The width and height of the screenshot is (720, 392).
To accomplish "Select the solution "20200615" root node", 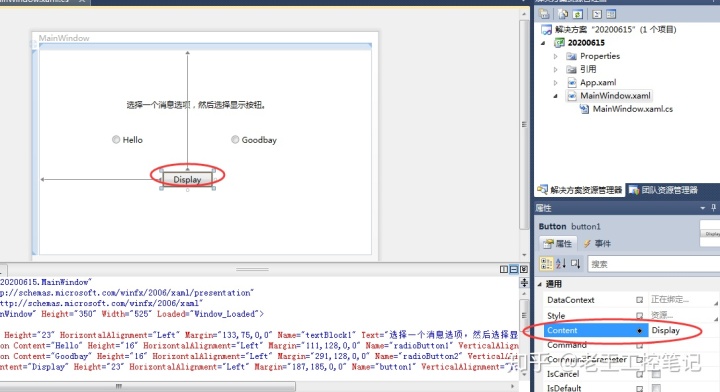I will (x=609, y=29).
